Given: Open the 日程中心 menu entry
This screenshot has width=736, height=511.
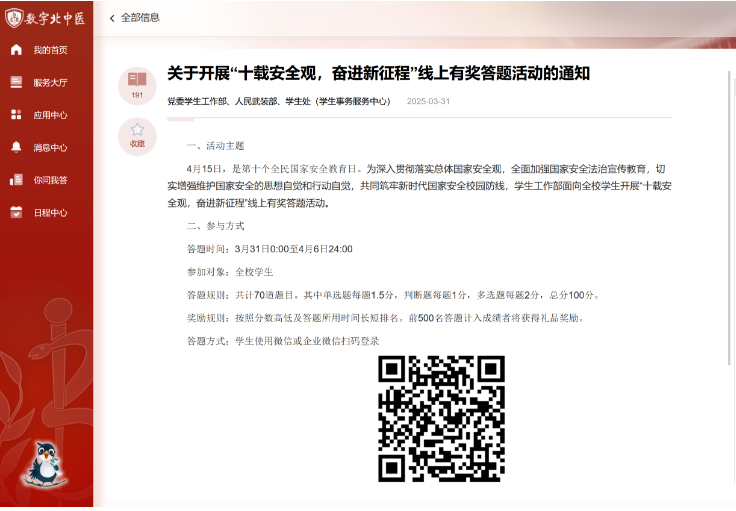Looking at the screenshot, I should click(50, 213).
